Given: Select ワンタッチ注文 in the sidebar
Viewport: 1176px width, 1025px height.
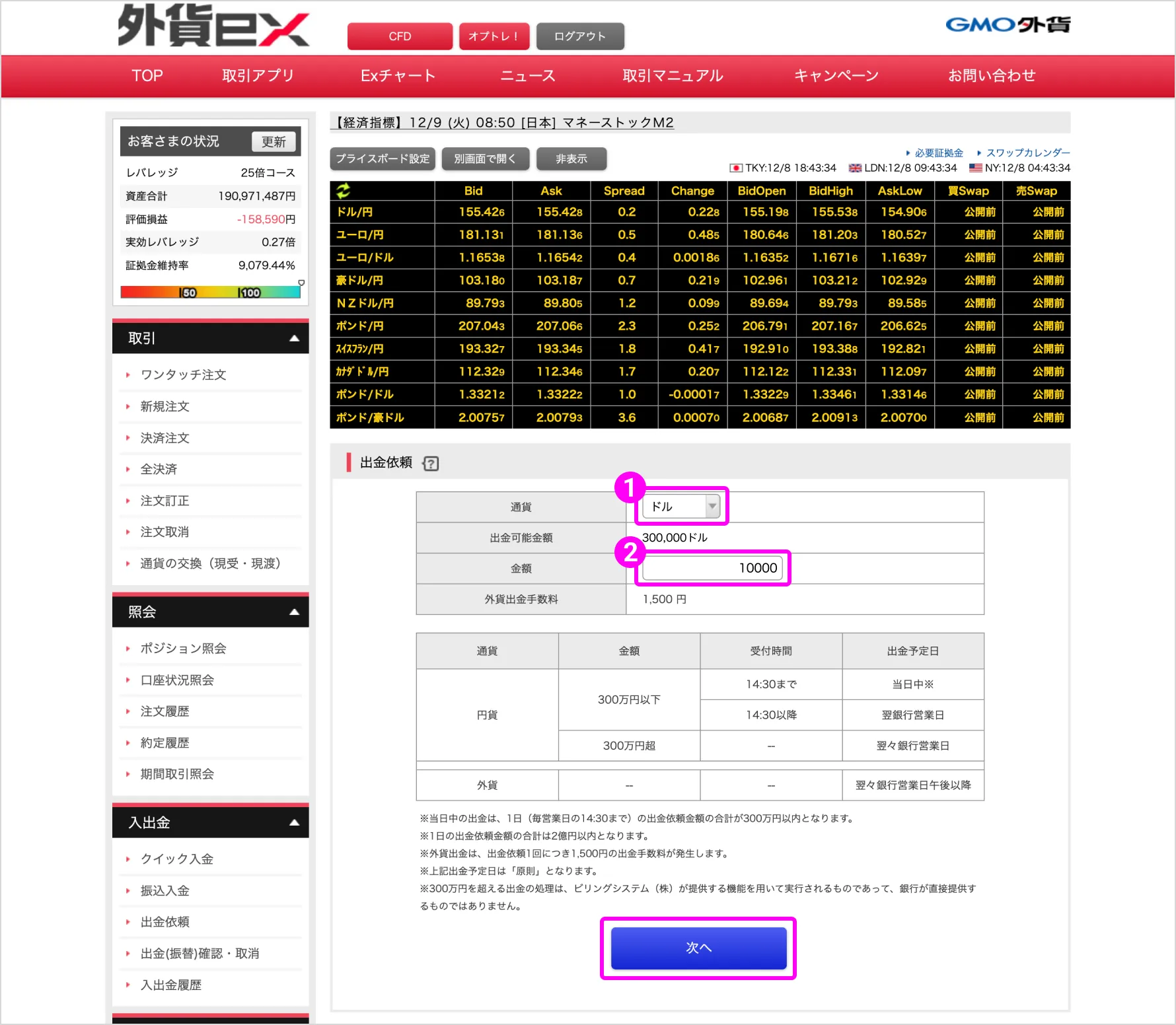Looking at the screenshot, I should [183, 375].
